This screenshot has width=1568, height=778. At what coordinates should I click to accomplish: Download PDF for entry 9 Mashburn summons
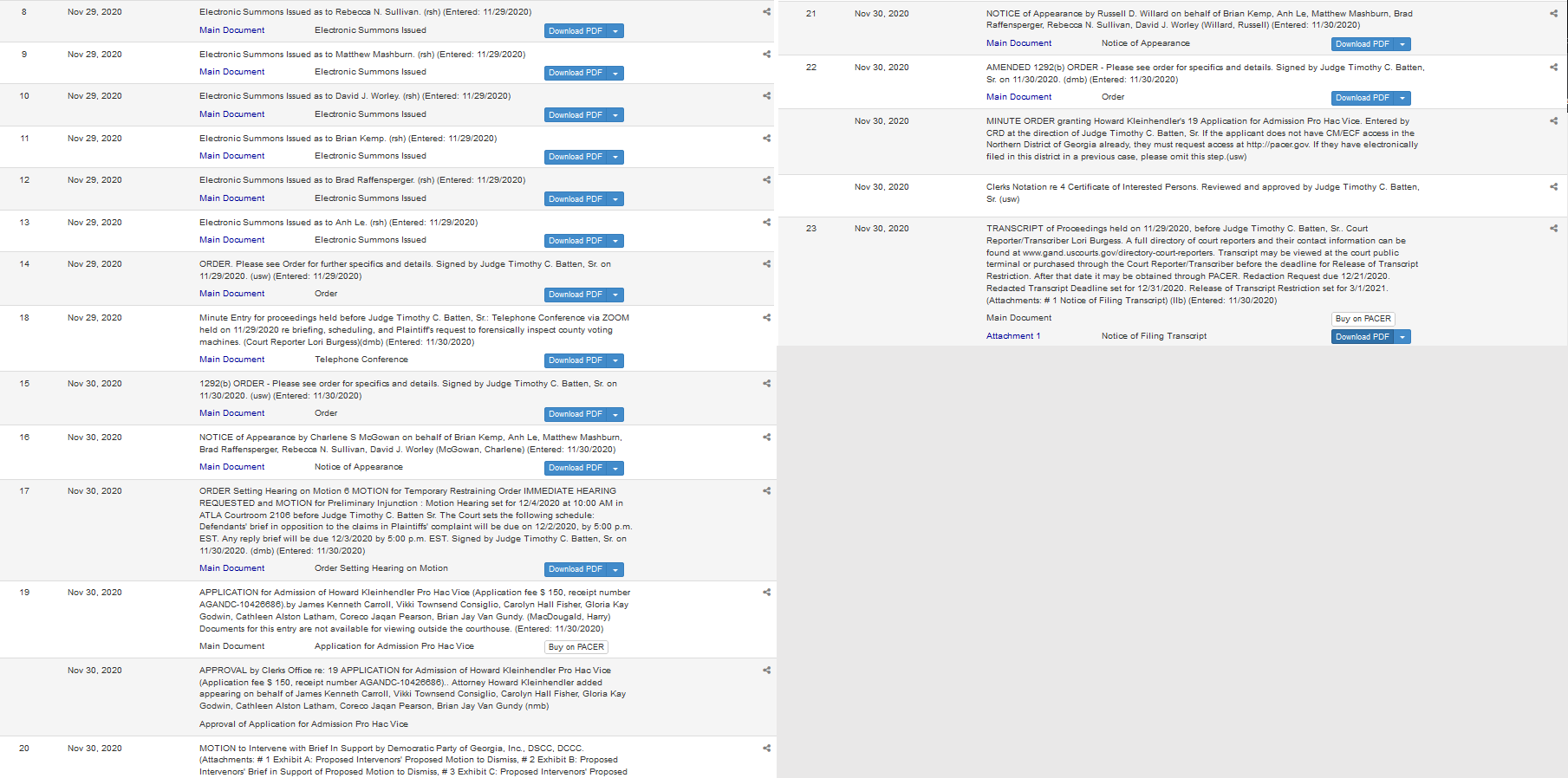pos(576,73)
